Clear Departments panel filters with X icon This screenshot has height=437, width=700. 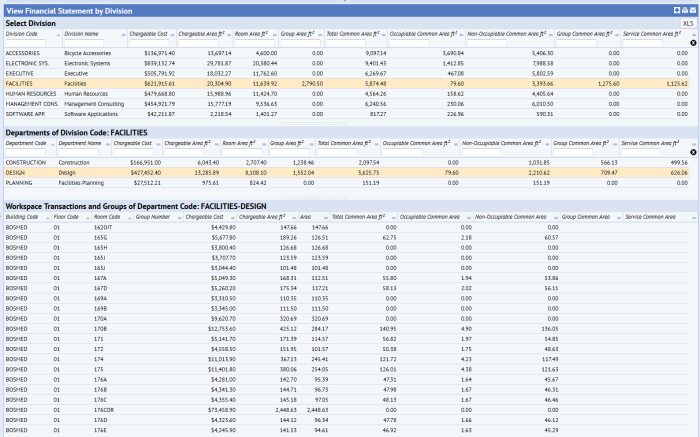click(x=693, y=153)
